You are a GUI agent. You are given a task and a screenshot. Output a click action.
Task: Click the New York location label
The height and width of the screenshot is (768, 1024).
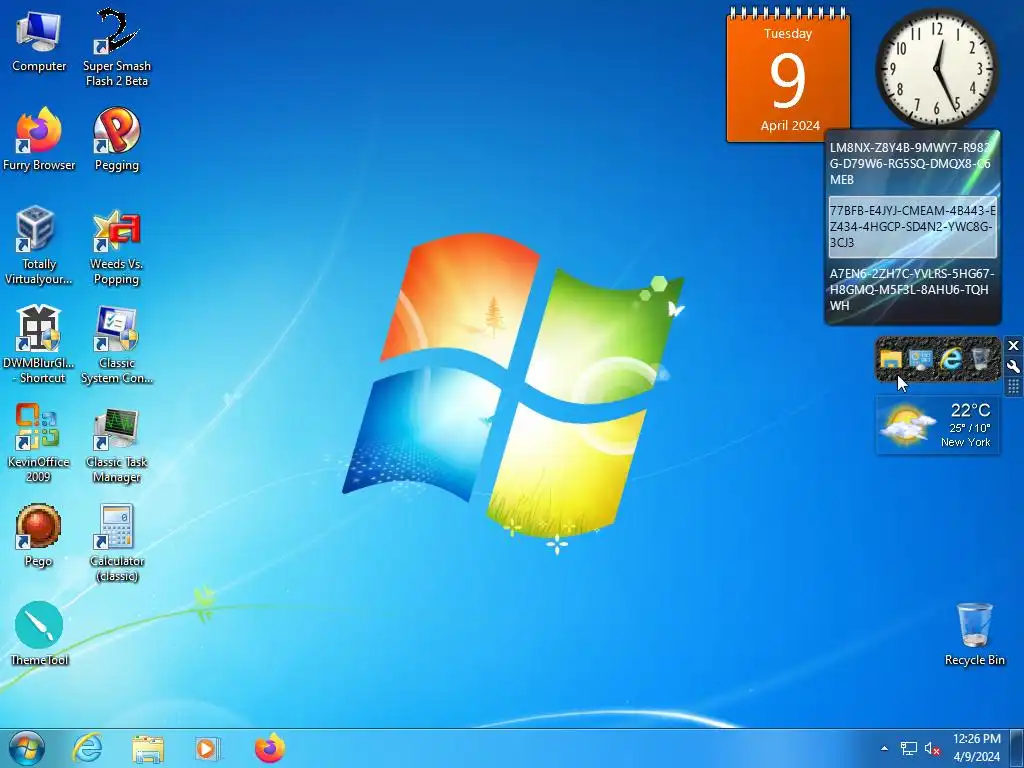point(965,442)
